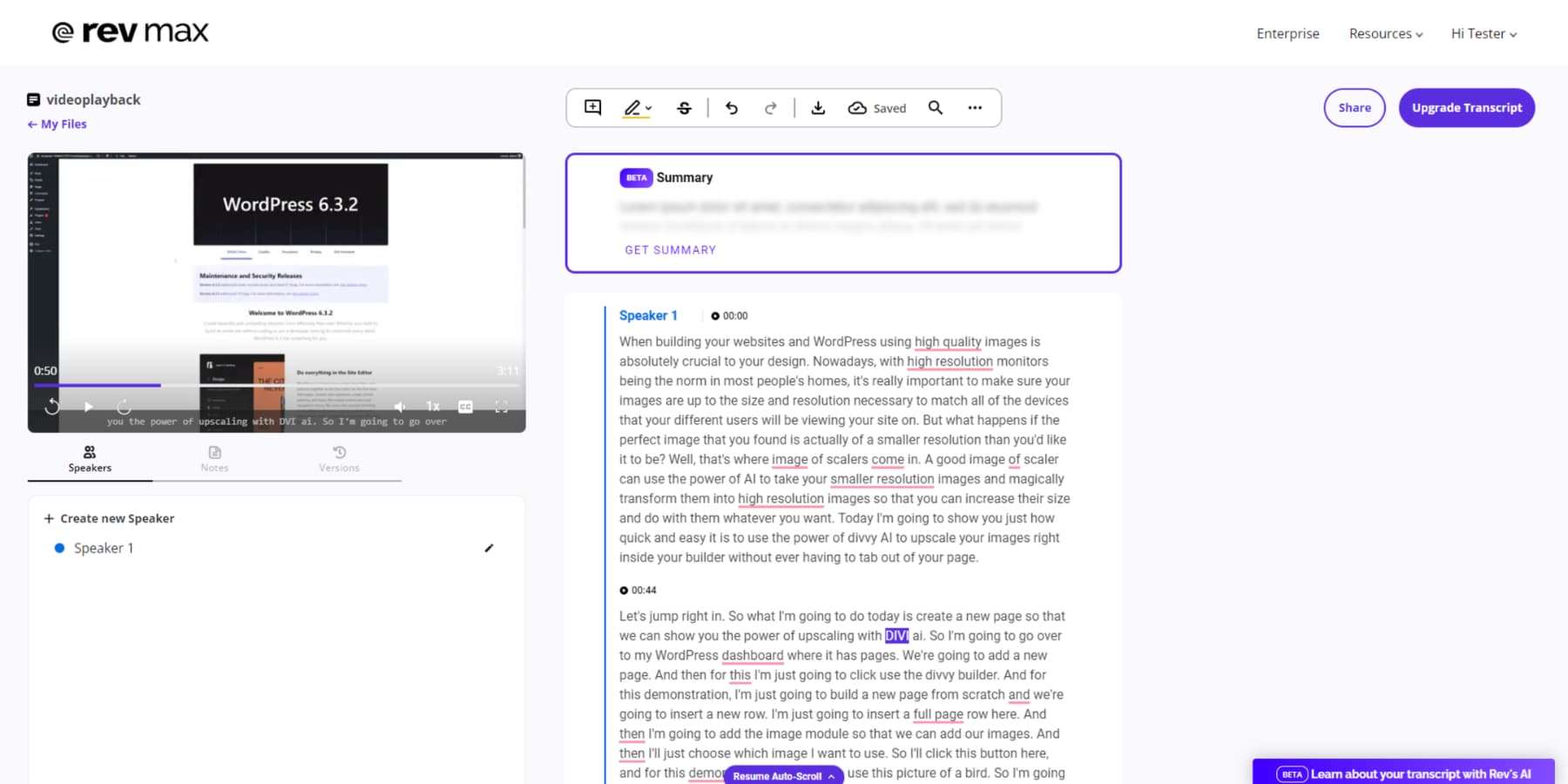This screenshot has width=1568, height=784.
Task: Switch to the Notes tab
Action: pyautogui.click(x=214, y=459)
